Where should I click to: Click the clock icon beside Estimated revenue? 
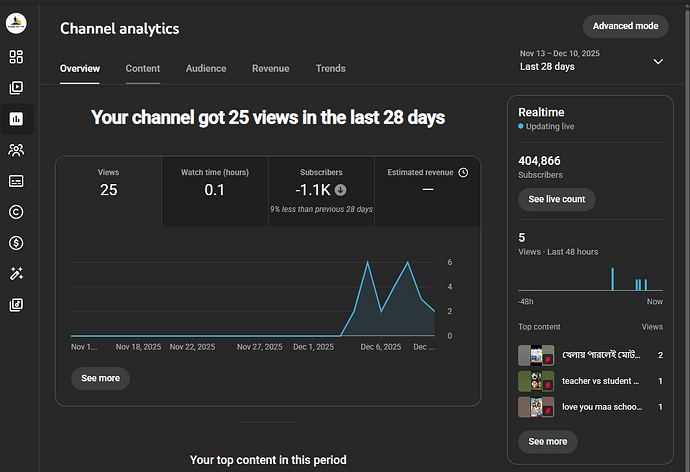pyautogui.click(x=463, y=172)
